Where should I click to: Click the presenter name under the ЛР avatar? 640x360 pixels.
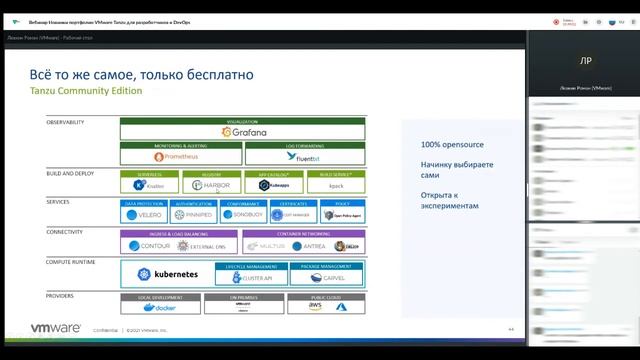click(x=586, y=88)
